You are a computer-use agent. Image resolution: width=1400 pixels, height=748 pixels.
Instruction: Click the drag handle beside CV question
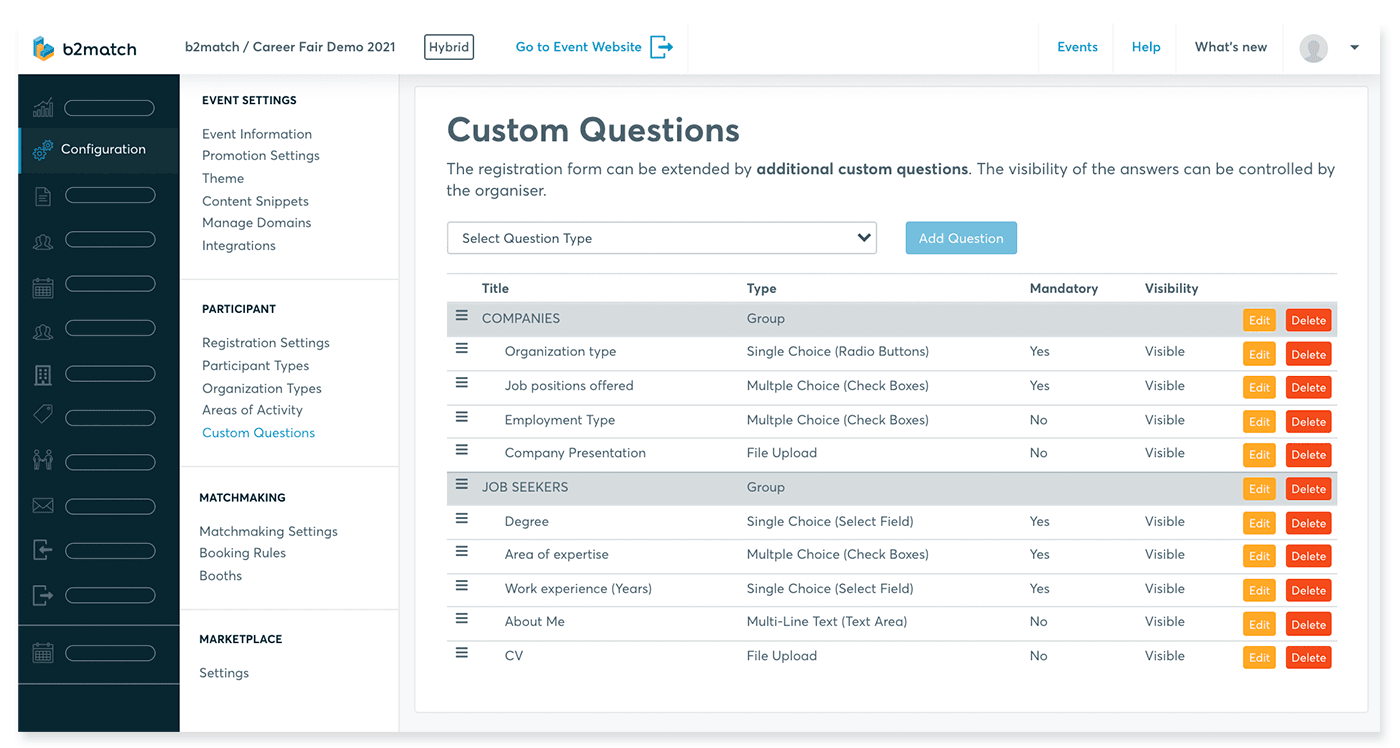[x=462, y=653]
